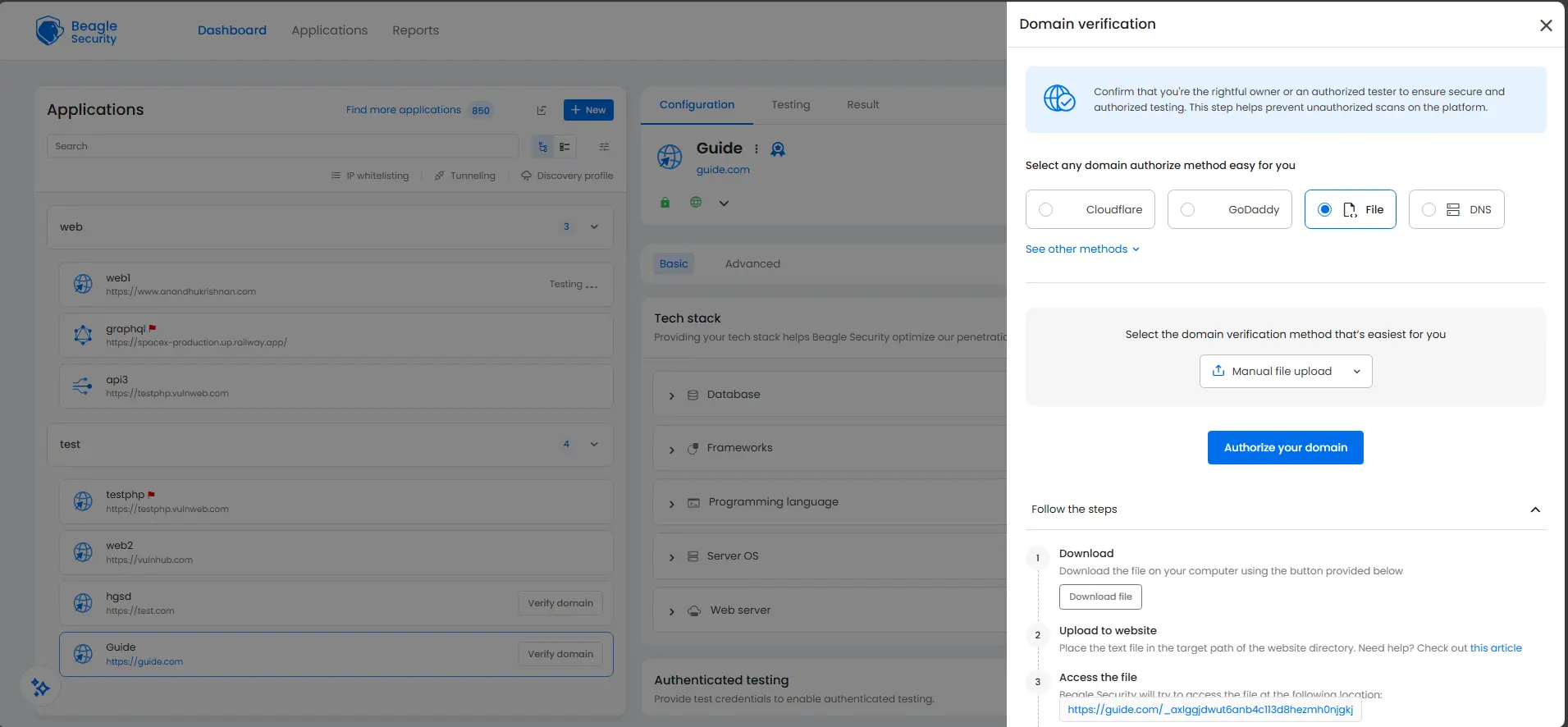This screenshot has width=1568, height=727.
Task: Switch to list view icon in Applications
Action: click(565, 147)
